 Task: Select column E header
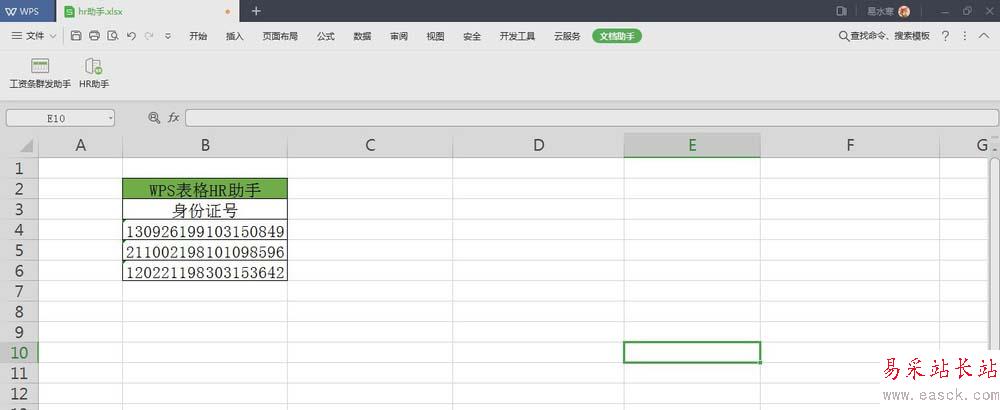[x=691, y=145]
